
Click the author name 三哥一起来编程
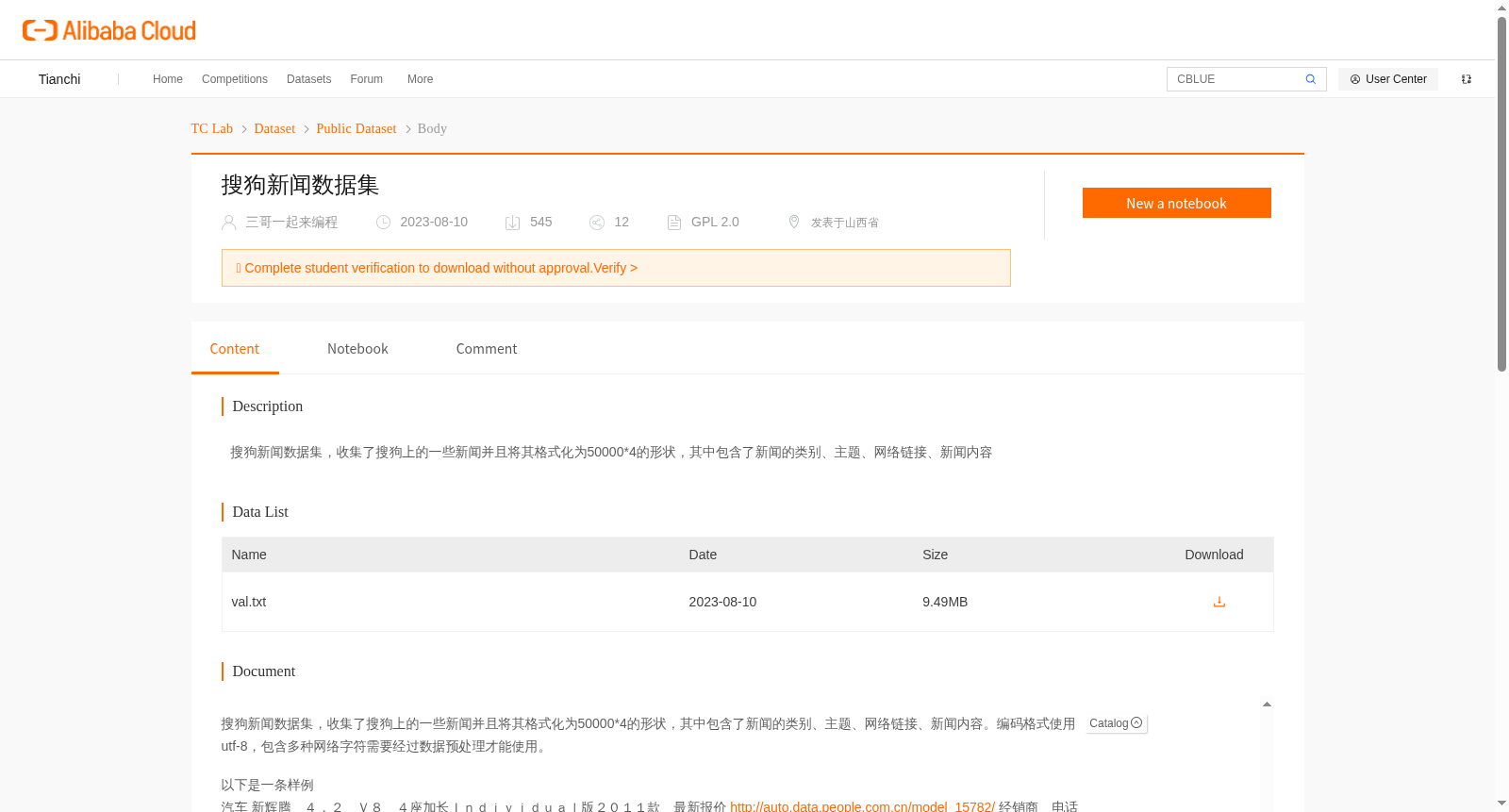pos(291,223)
